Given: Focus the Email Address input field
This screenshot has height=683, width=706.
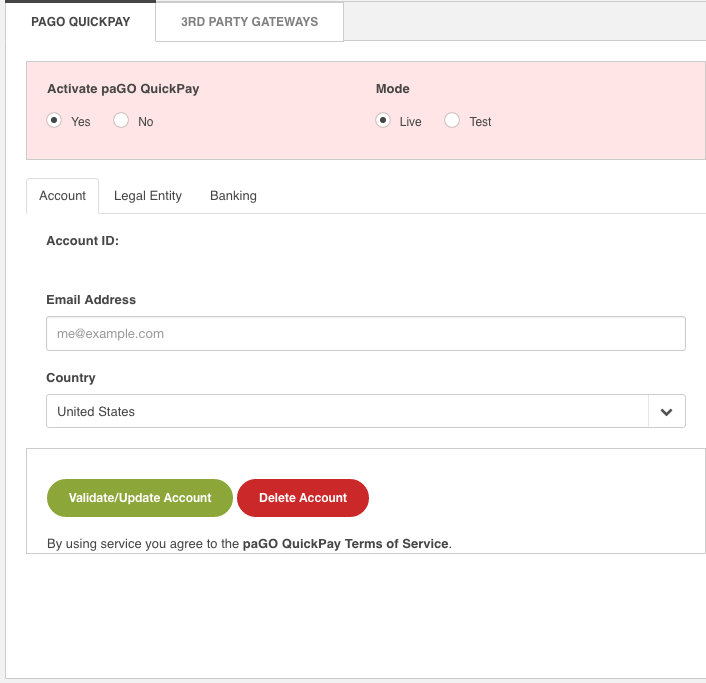Looking at the screenshot, I should pos(366,334).
